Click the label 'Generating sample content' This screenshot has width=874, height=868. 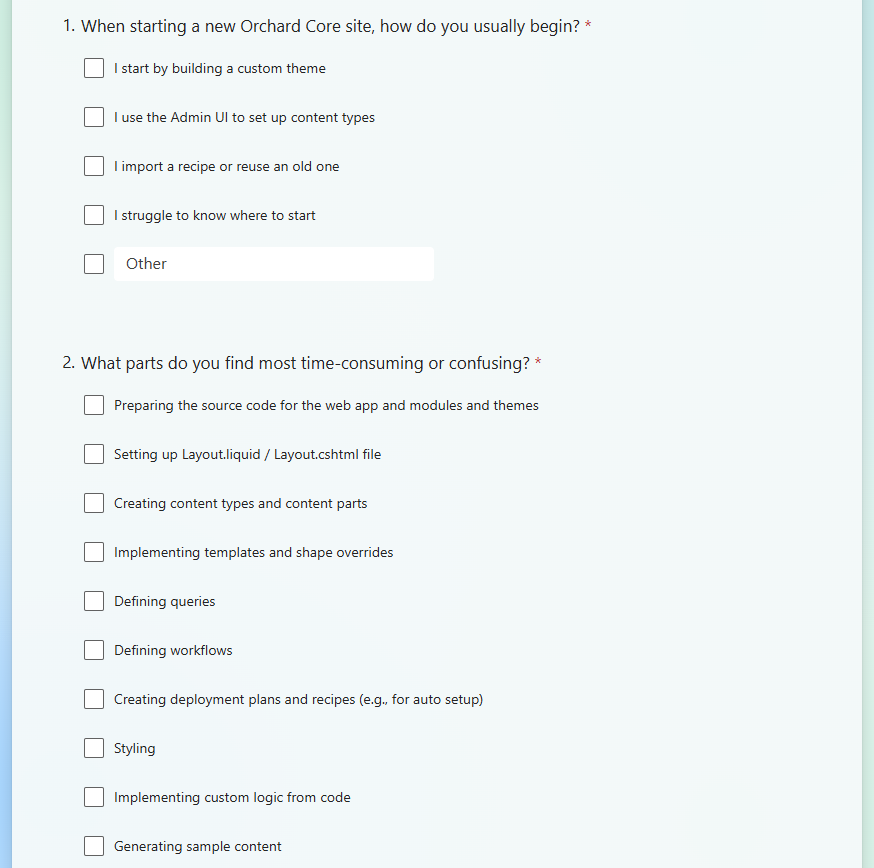[x=197, y=846]
